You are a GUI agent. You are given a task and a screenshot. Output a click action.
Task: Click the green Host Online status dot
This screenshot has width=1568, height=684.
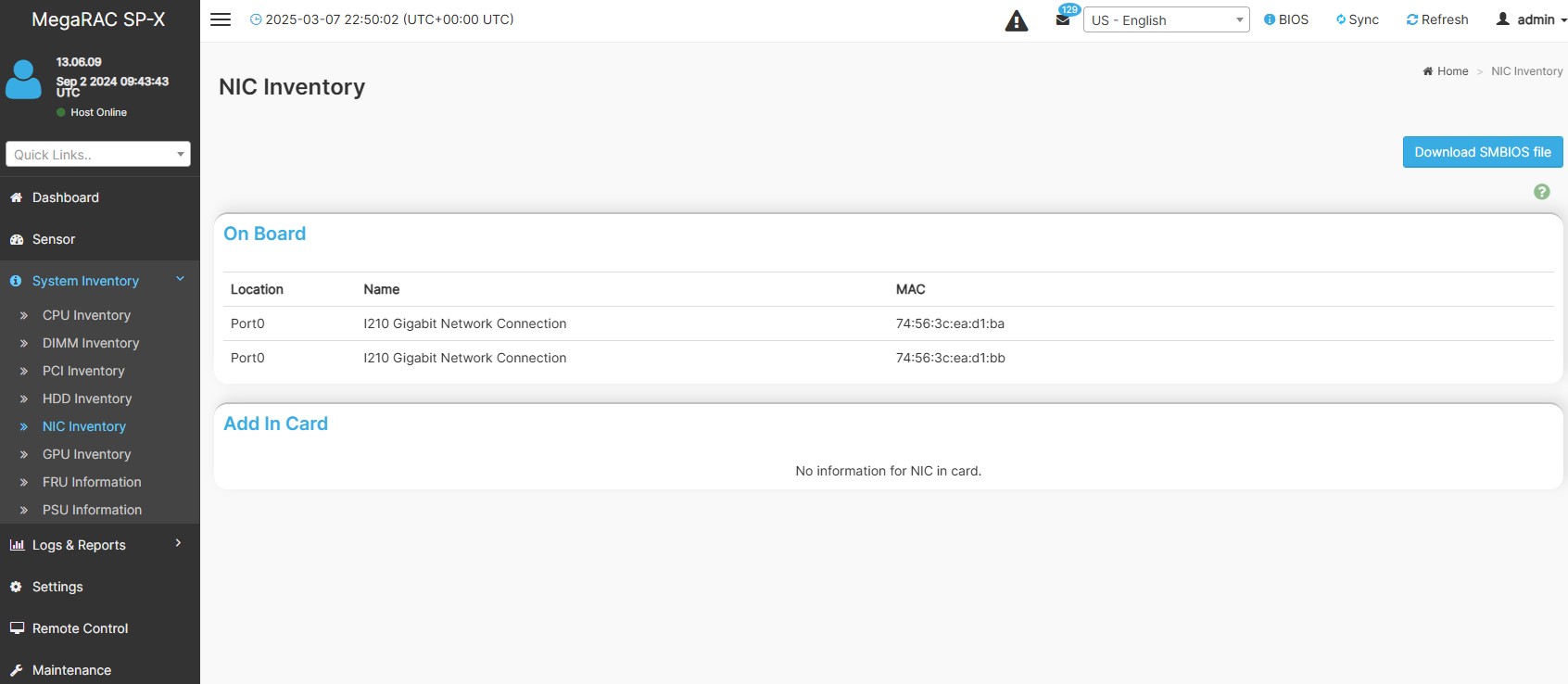(x=61, y=112)
